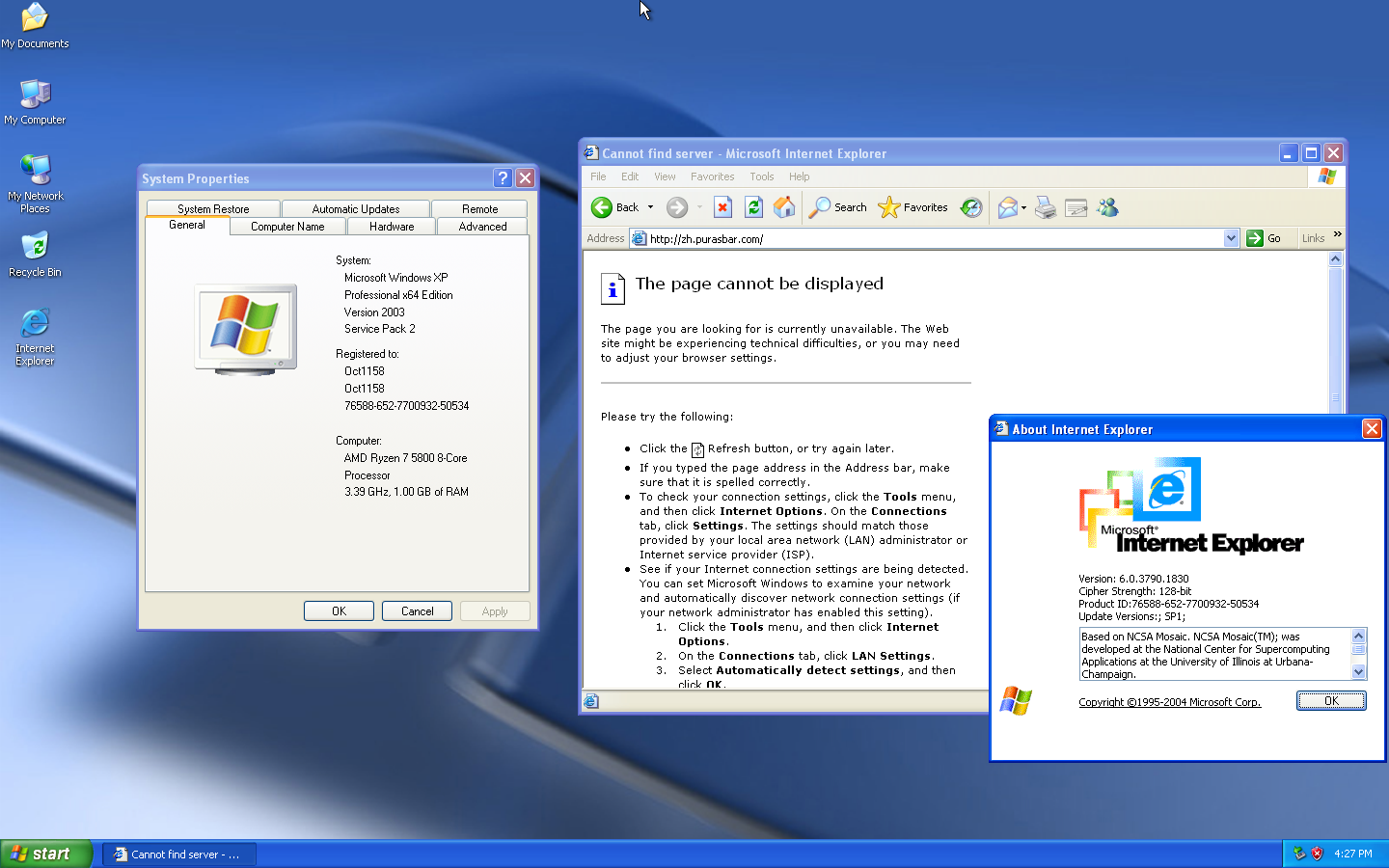Switch to Automatic Updates tab
This screenshot has width=1389, height=868.
[x=356, y=208]
